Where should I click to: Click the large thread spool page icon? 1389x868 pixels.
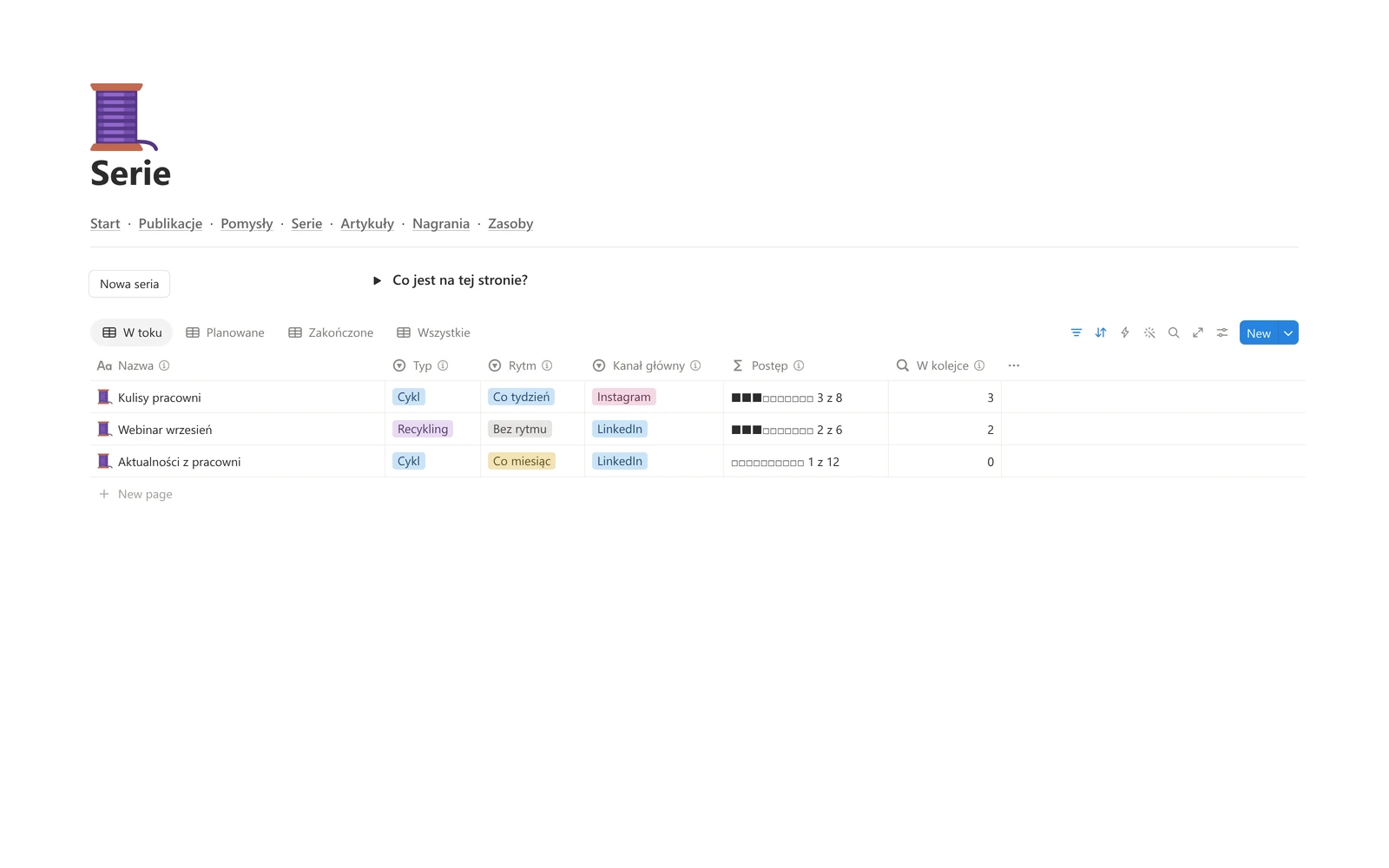click(x=123, y=117)
